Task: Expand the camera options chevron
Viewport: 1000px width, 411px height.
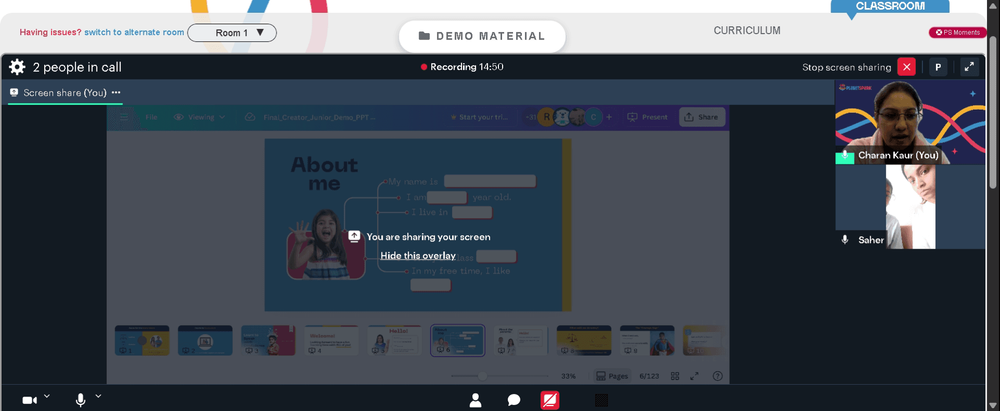Action: [x=46, y=397]
